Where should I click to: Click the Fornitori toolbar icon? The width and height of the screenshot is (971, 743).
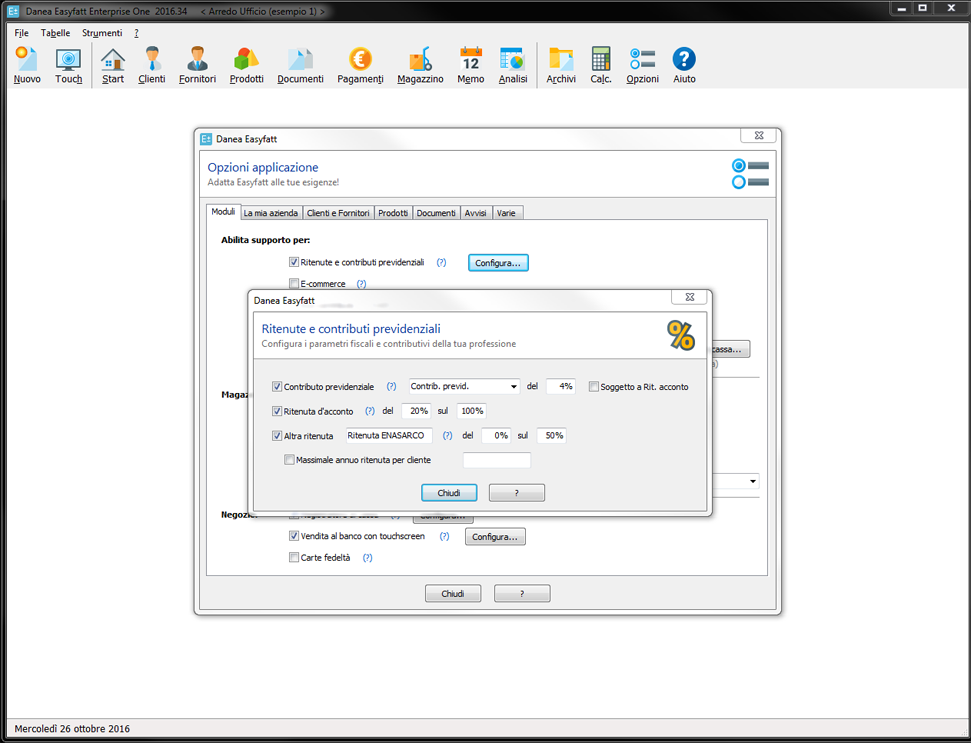coord(197,65)
